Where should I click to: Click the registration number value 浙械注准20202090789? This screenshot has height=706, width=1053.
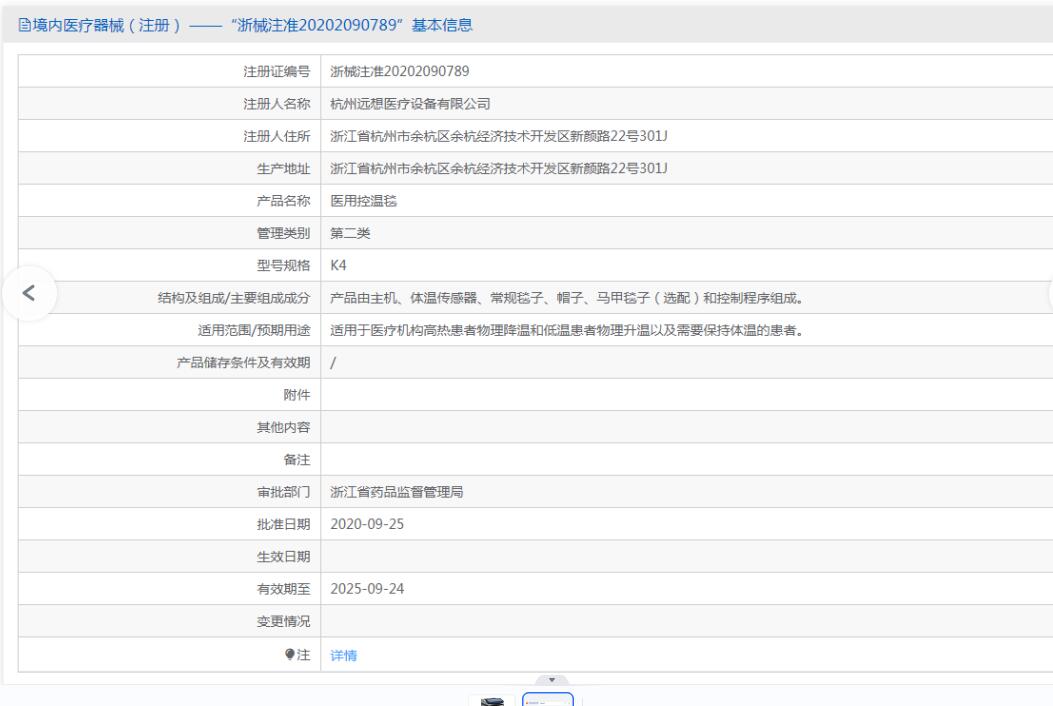[x=400, y=71]
